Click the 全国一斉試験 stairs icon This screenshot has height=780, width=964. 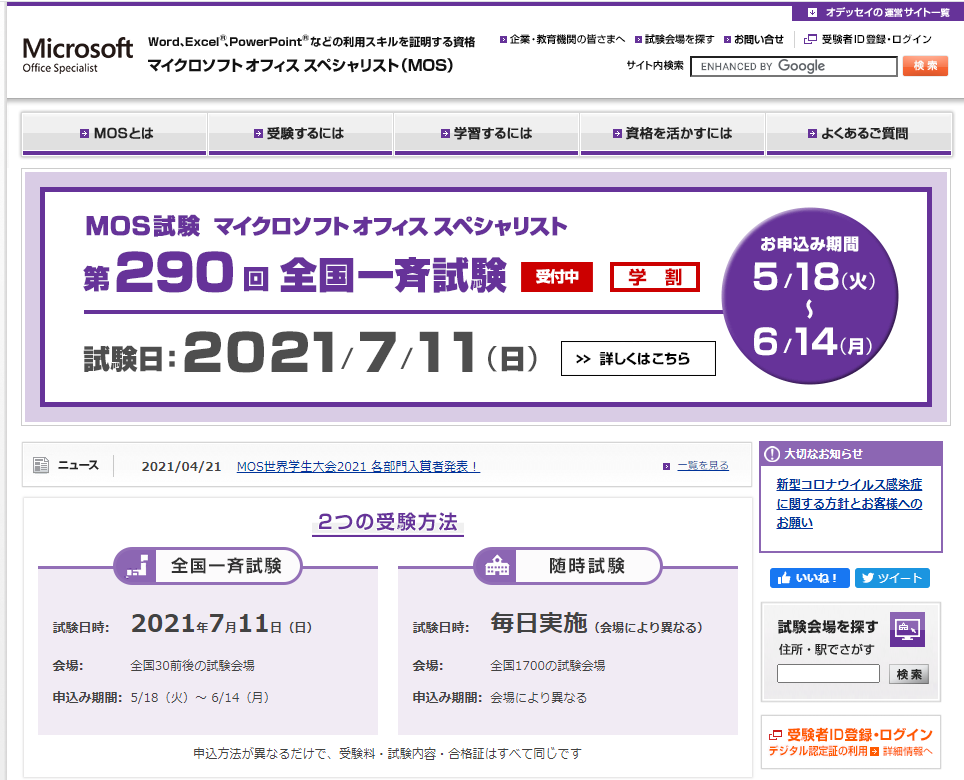(136, 565)
